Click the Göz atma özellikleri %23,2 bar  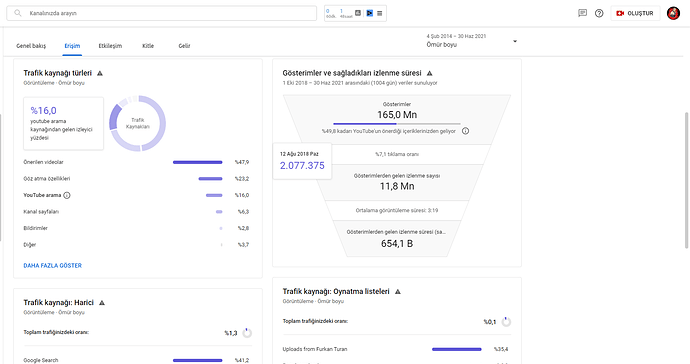(x=210, y=179)
